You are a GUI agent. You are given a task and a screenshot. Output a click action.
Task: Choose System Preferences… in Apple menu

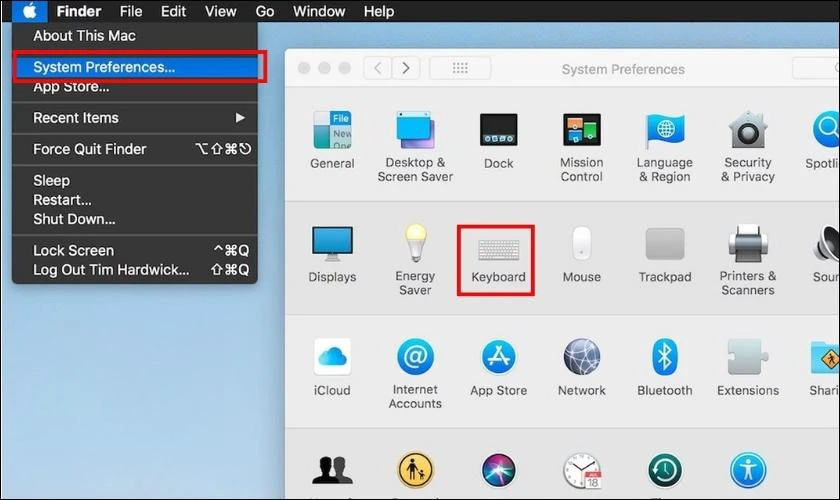135,67
